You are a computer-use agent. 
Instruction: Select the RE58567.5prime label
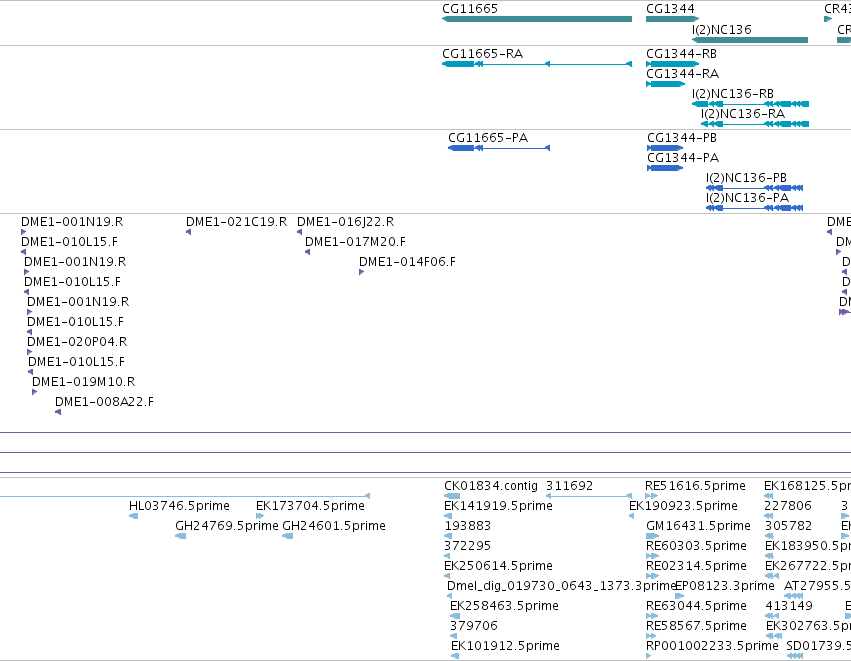point(696,626)
